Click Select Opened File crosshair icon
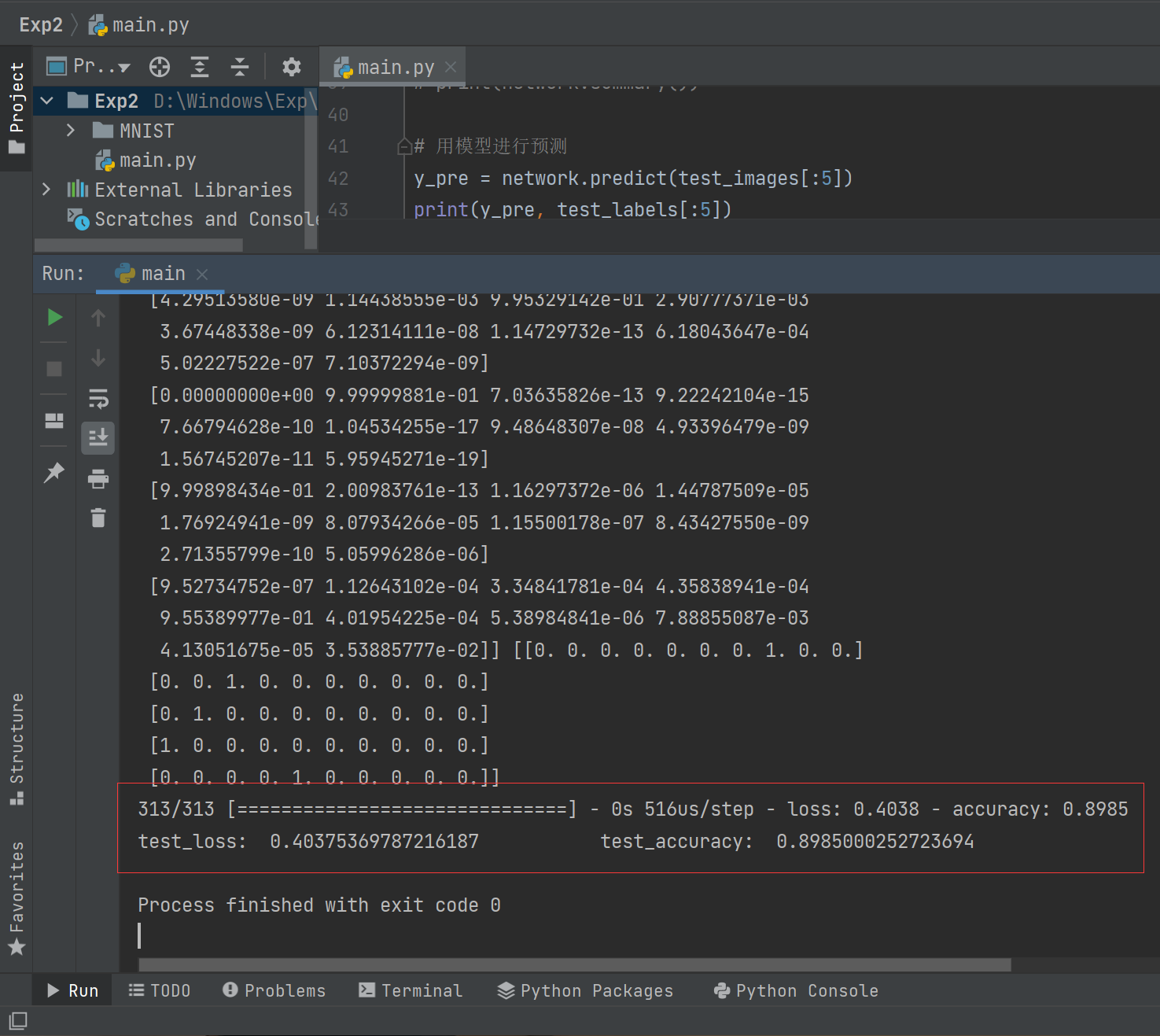1160x1036 pixels. (160, 67)
